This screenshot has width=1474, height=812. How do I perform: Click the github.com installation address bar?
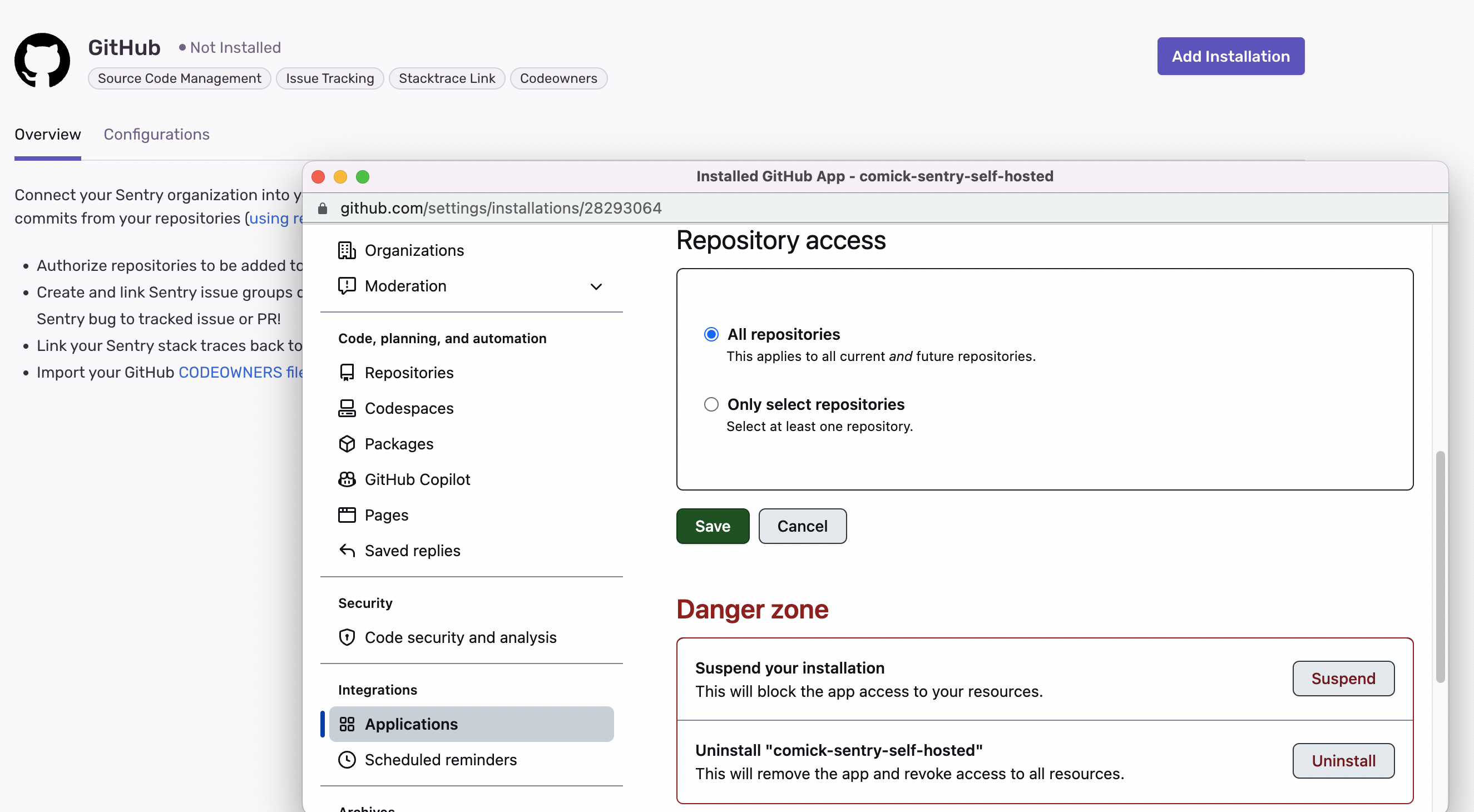point(501,207)
